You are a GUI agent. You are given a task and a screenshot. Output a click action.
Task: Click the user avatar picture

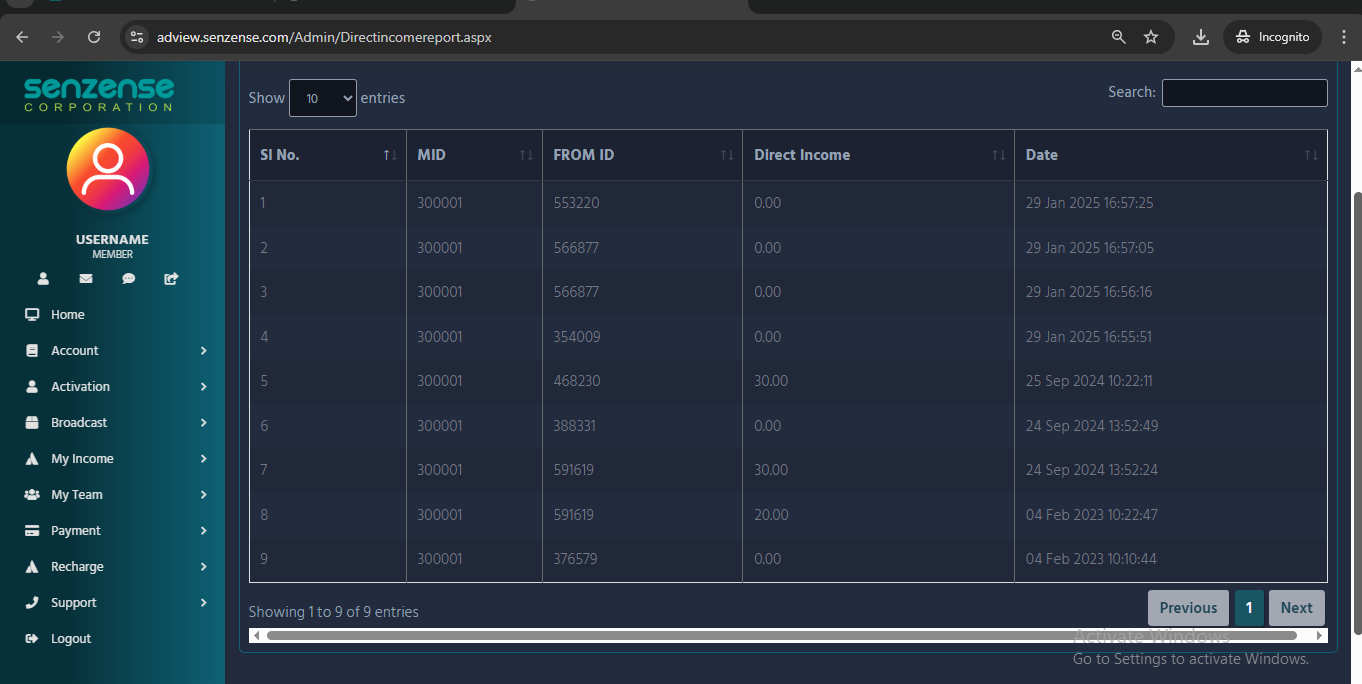point(108,169)
